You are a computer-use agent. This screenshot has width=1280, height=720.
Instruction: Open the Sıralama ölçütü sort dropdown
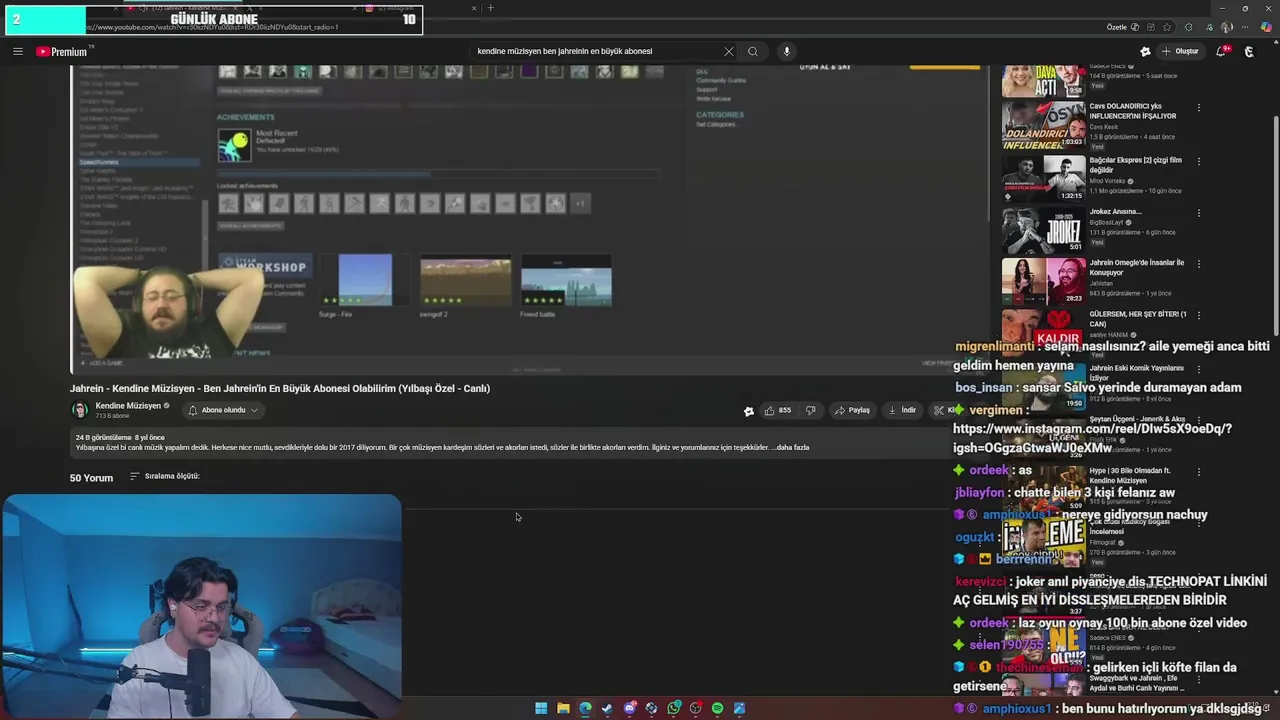pyautogui.click(x=165, y=476)
